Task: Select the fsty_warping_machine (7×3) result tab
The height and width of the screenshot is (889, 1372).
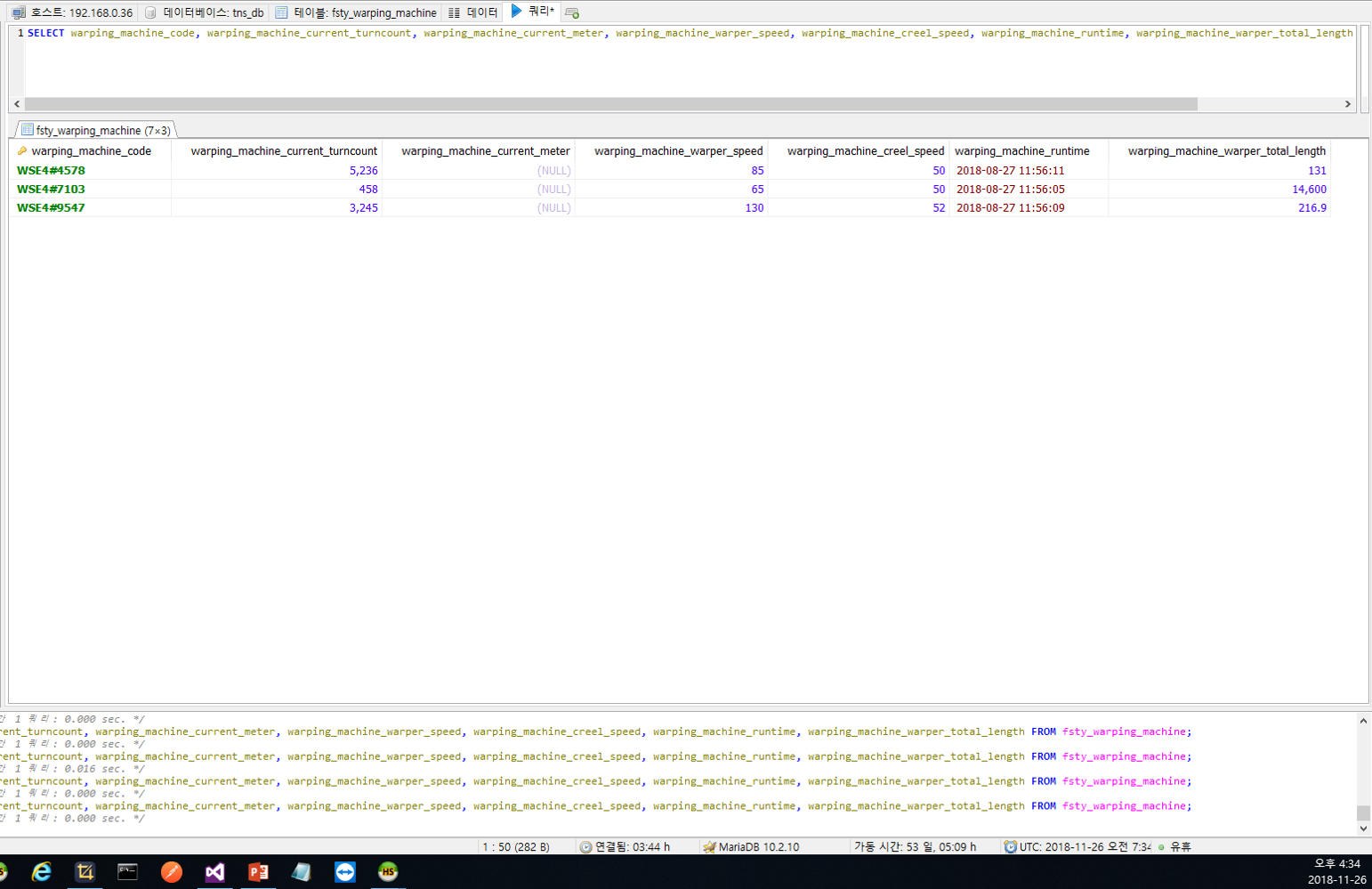Action: [x=95, y=130]
